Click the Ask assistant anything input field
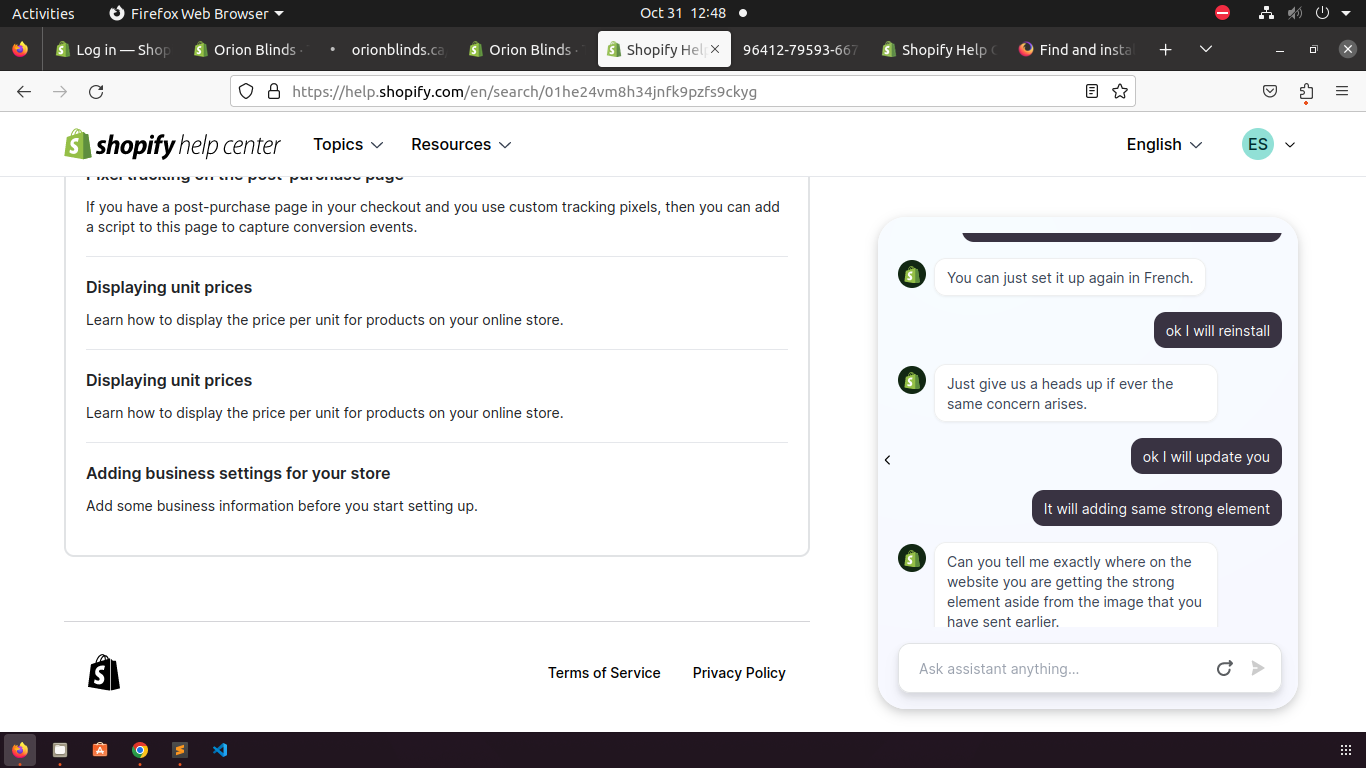Image resolution: width=1366 pixels, height=768 pixels. pos(1055,668)
